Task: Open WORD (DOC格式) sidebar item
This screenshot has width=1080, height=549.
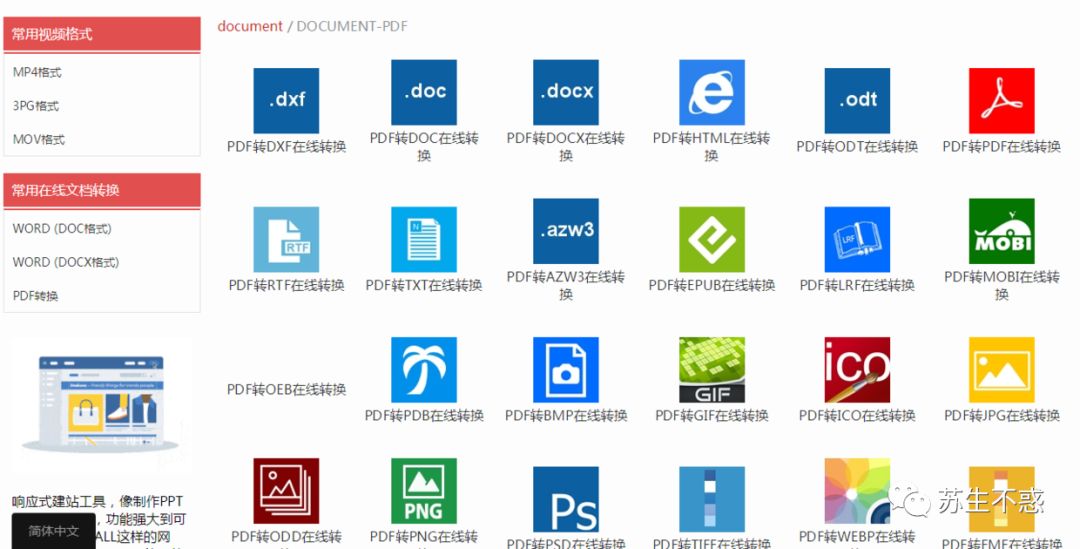Action: click(x=62, y=229)
